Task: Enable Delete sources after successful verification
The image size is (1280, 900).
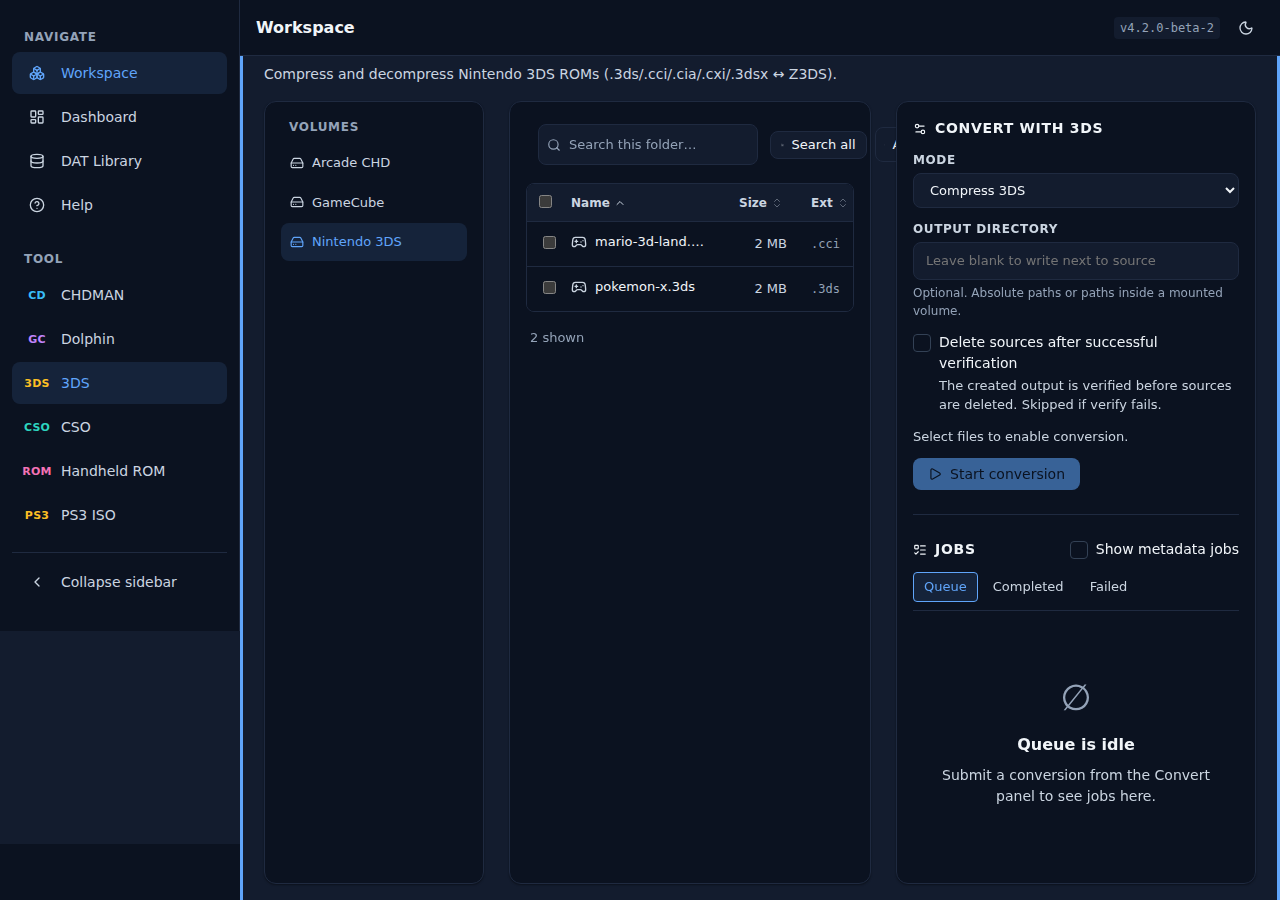Action: click(922, 343)
